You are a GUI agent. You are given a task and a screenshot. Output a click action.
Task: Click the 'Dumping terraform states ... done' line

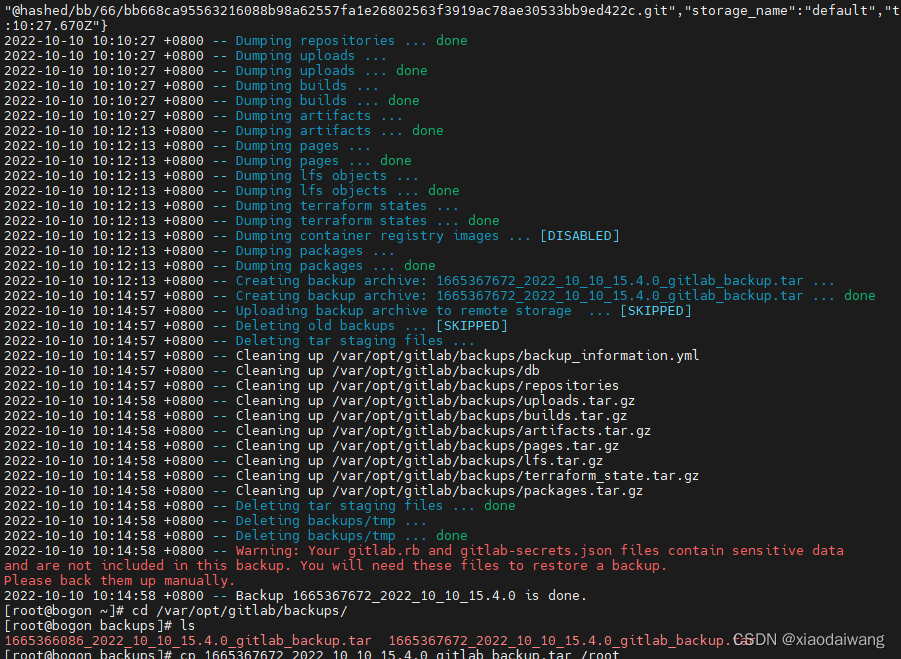point(252,221)
